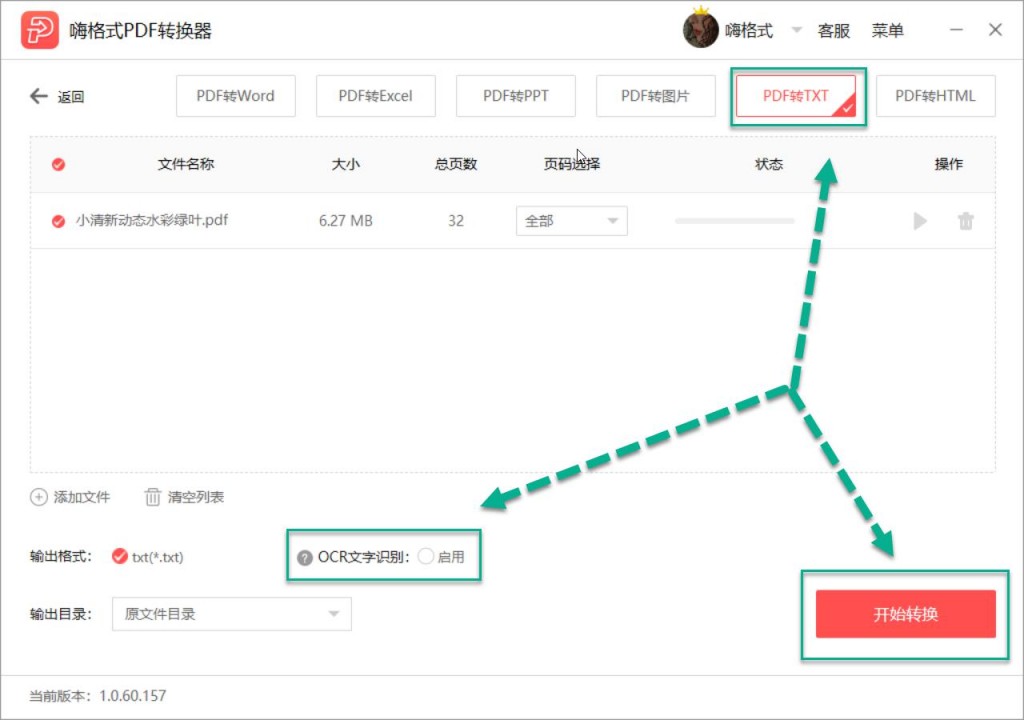This screenshot has height=720, width=1024.
Task: Click the 页码选择 column header
Action: 571,164
